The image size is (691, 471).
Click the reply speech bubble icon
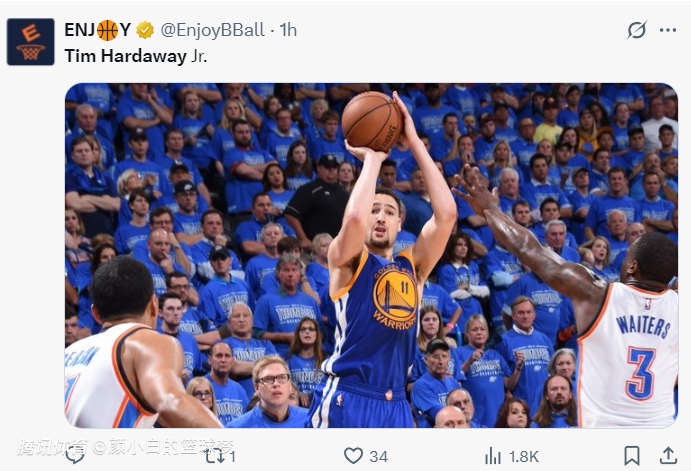click(75, 455)
